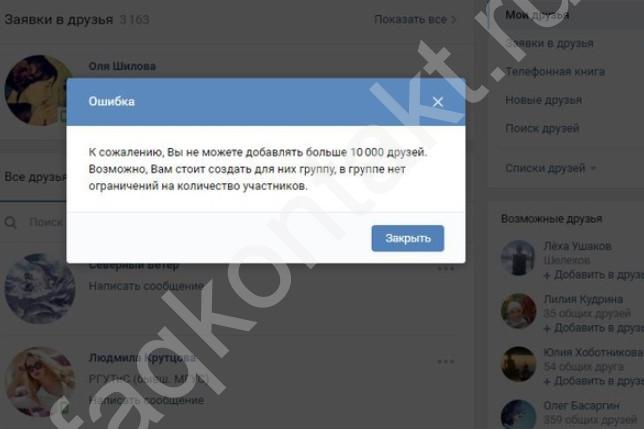Open Поиск друзей in the side menu
Viewport: 644px width, 429px height.
[542, 128]
